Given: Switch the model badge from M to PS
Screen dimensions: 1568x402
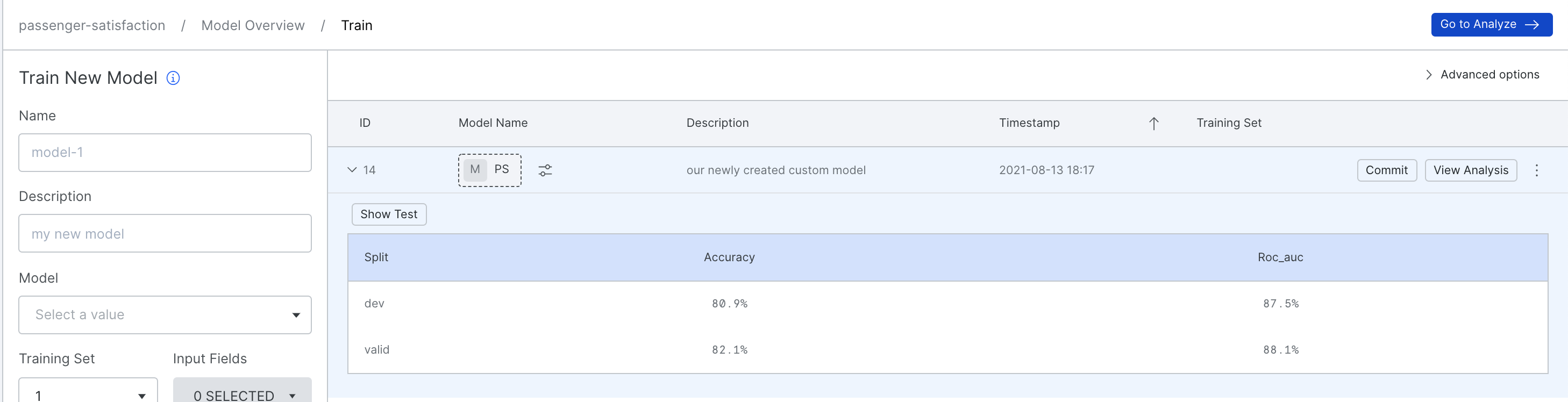Looking at the screenshot, I should click(x=503, y=170).
